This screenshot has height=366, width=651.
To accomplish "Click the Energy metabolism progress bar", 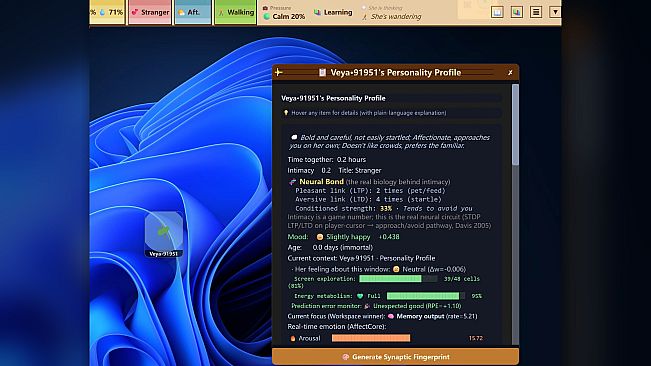I will 426,296.
